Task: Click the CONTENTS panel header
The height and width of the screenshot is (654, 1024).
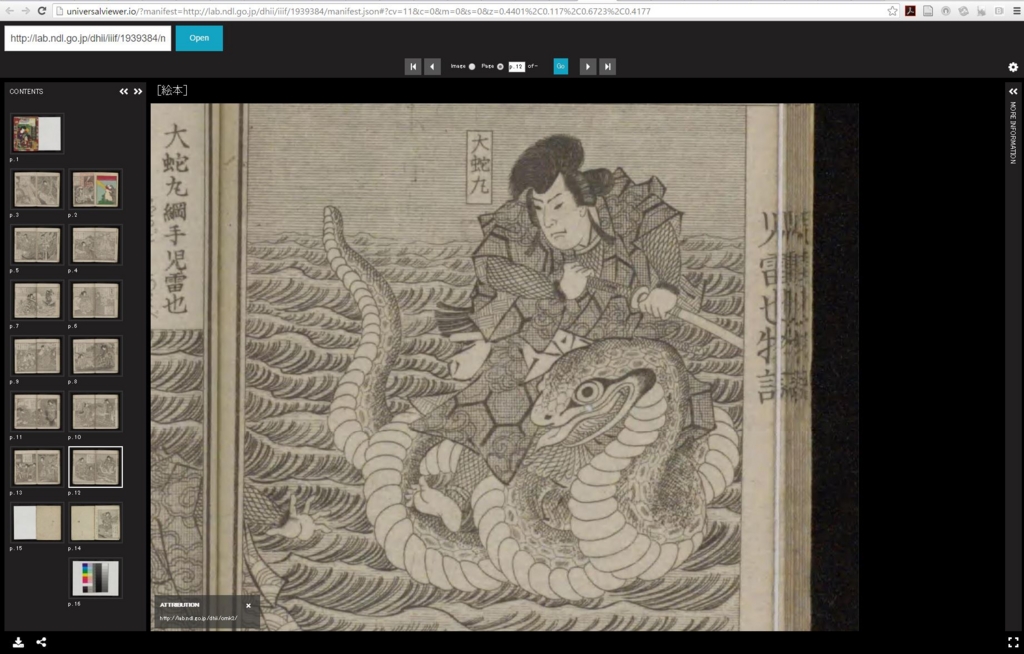Action: coord(26,91)
